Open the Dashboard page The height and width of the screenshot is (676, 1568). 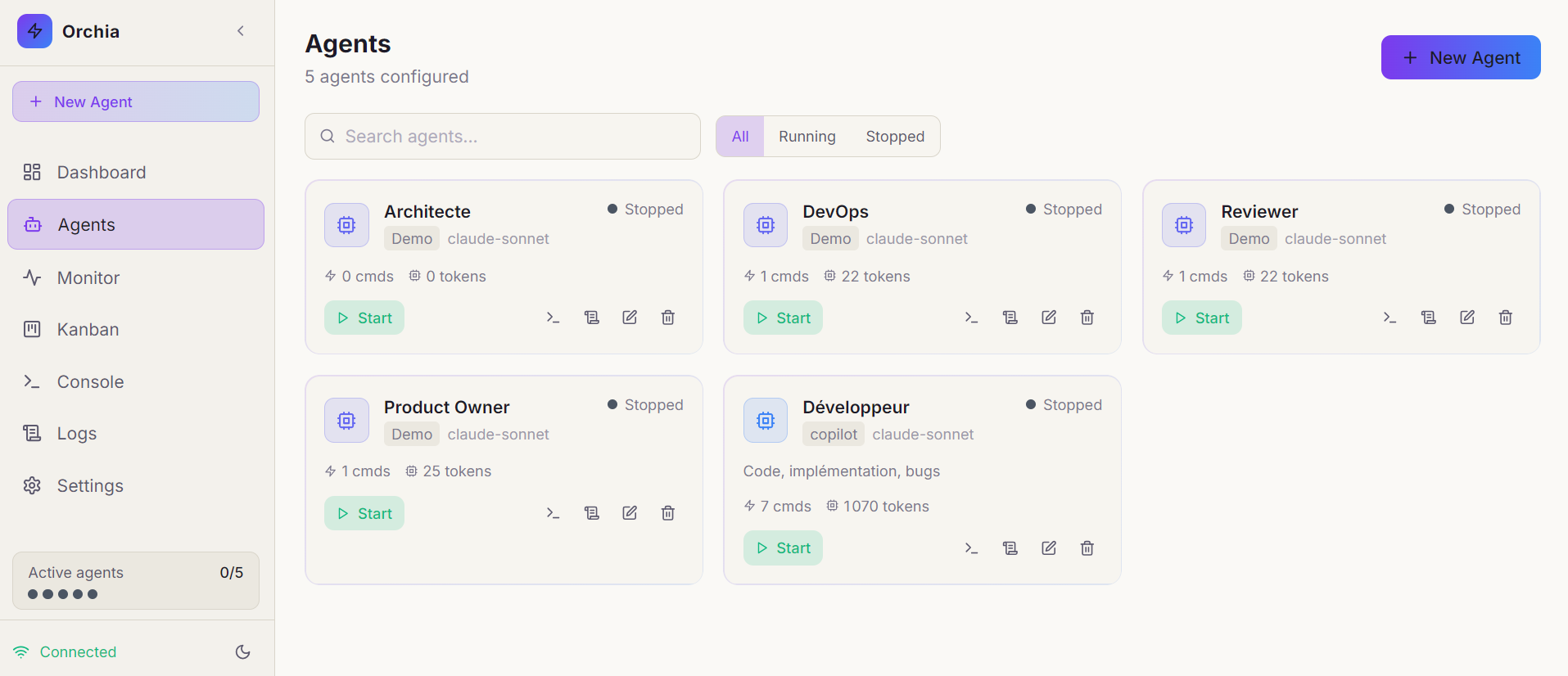point(136,172)
